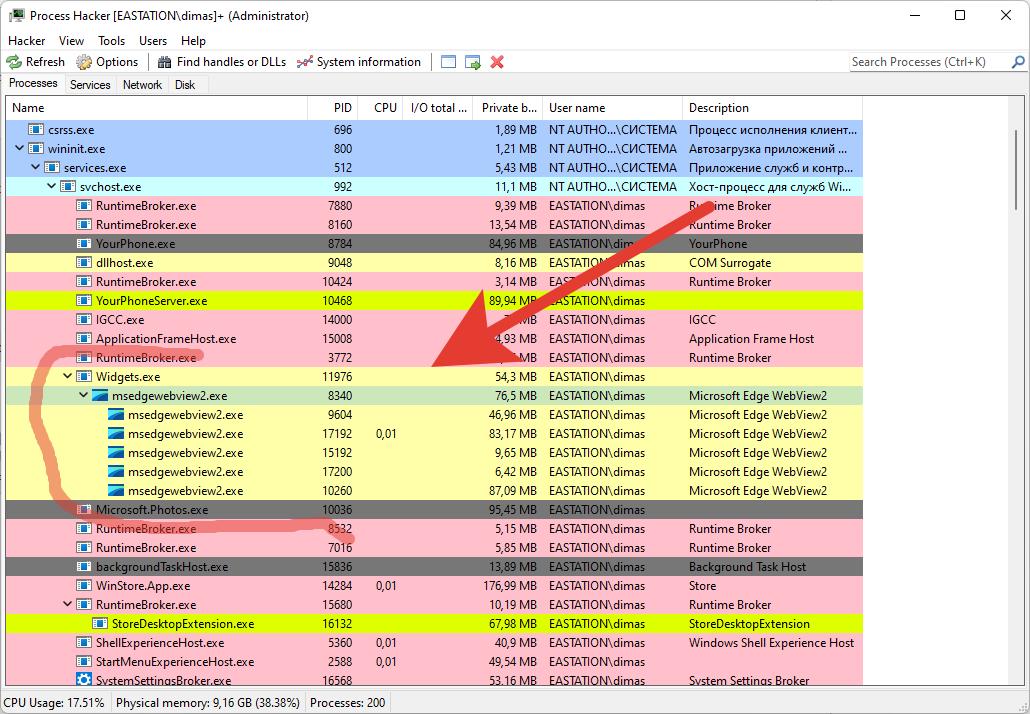
Task: Click the csrss.exe process icon
Action: pyautogui.click(x=35, y=129)
